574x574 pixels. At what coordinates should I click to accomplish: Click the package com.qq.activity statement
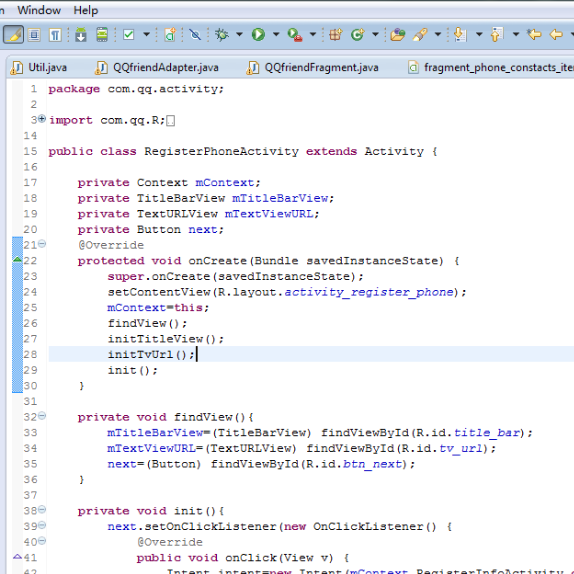136,89
